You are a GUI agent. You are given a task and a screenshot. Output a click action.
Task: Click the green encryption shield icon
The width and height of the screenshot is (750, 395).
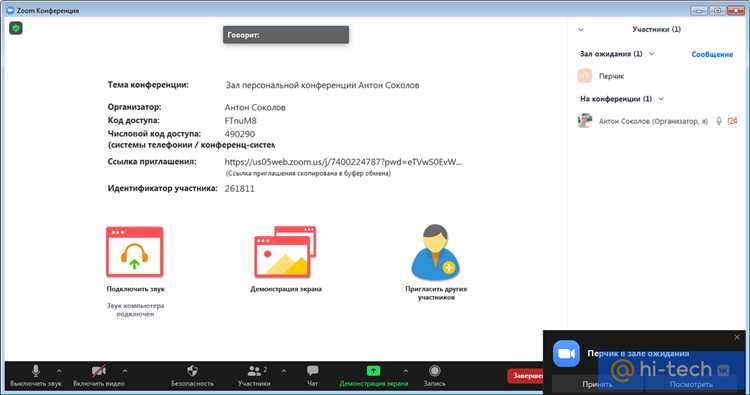pyautogui.click(x=16, y=28)
